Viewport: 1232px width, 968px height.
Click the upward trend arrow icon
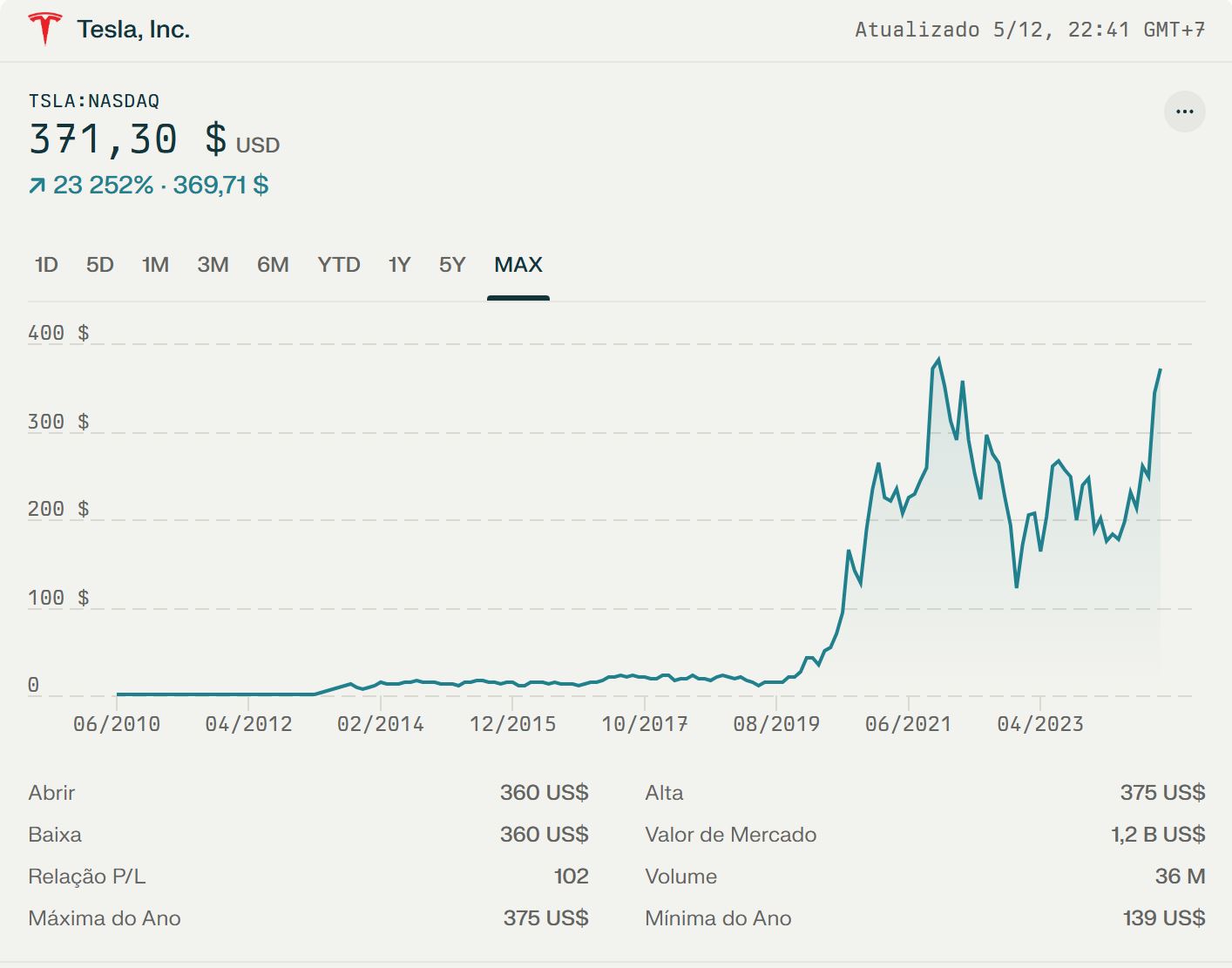37,186
